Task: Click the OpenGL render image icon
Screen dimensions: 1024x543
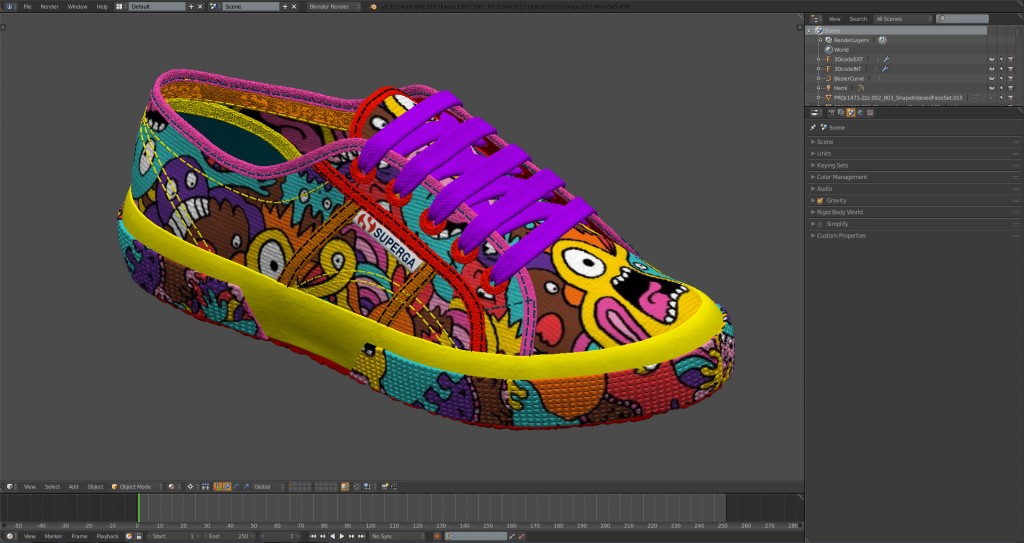Action: tap(385, 487)
